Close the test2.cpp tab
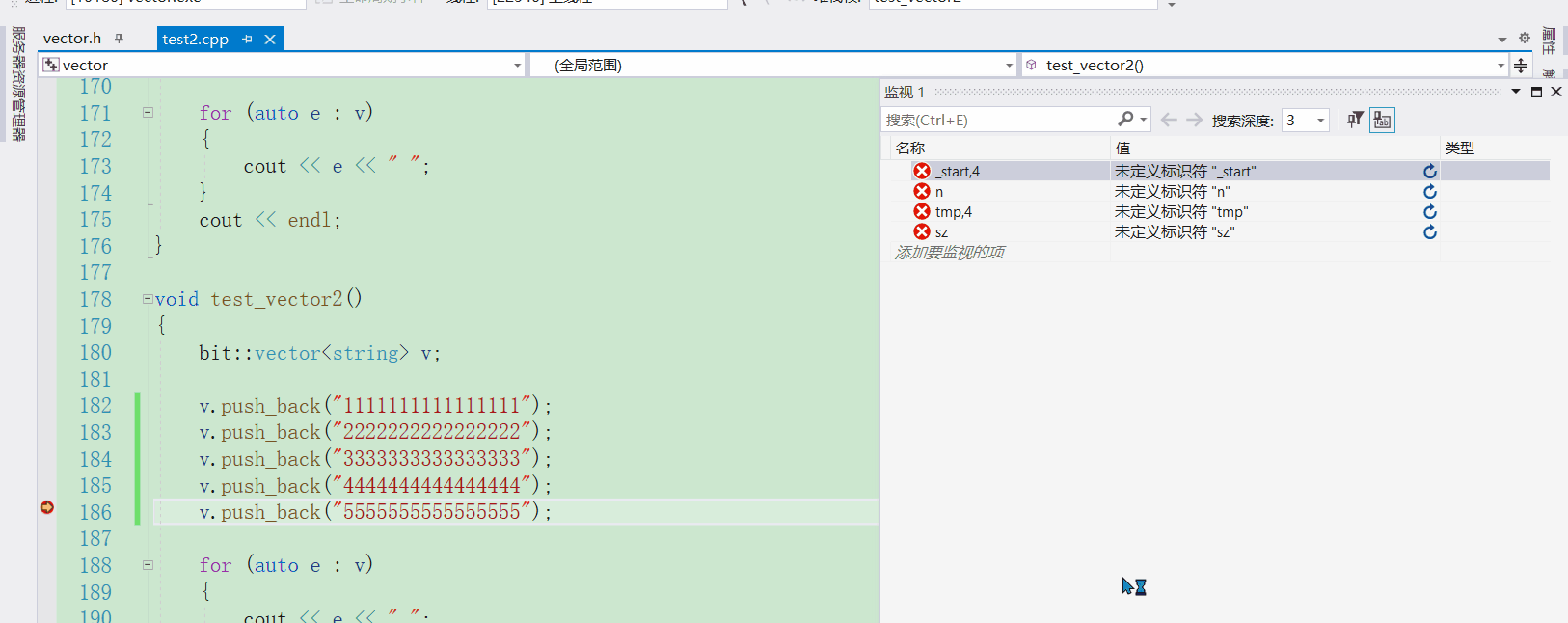Viewport: 1568px width, 623px height. 270,39
